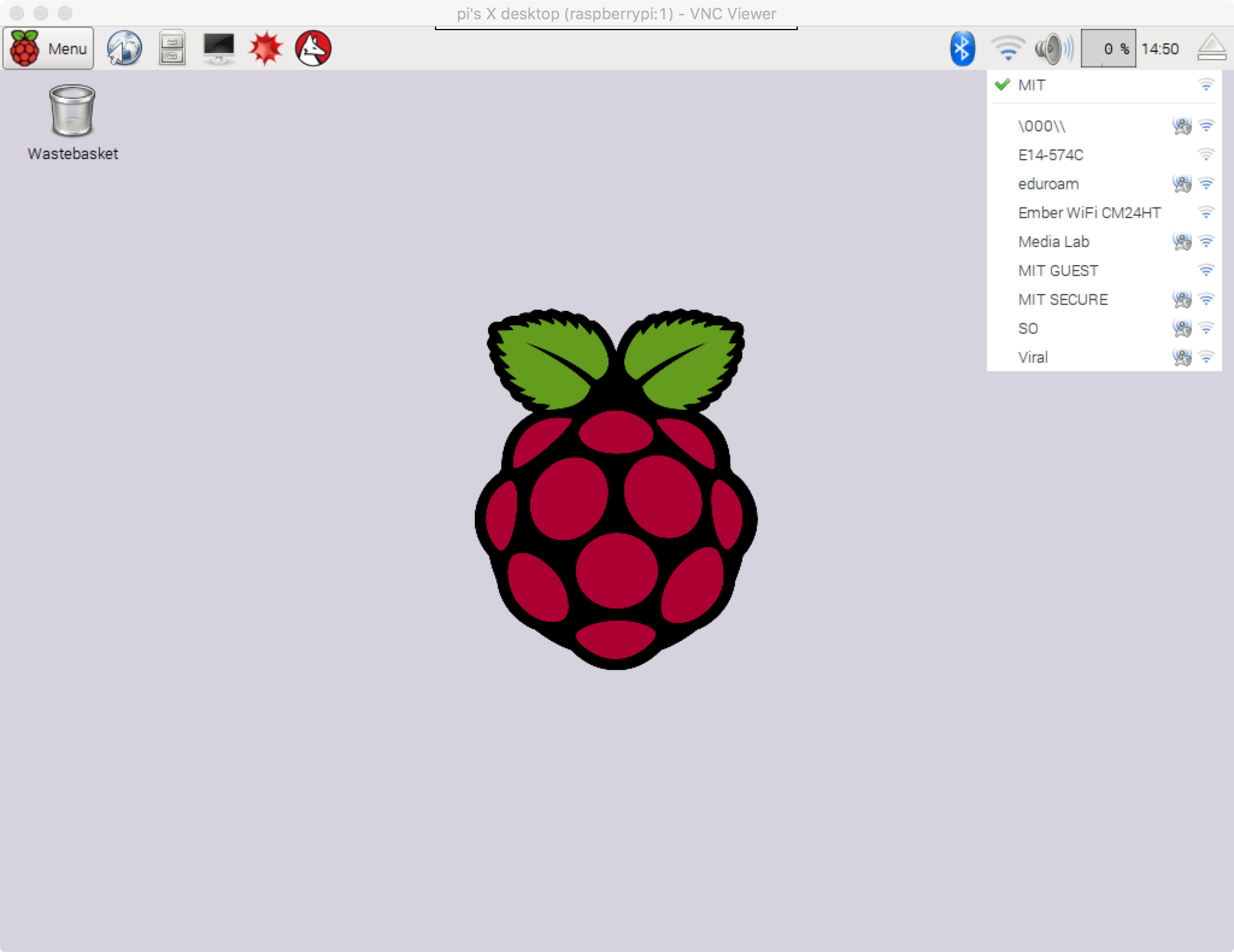Connect to Ember WiFi CM24HT network
The height and width of the screenshot is (952, 1234).
coord(1104,213)
